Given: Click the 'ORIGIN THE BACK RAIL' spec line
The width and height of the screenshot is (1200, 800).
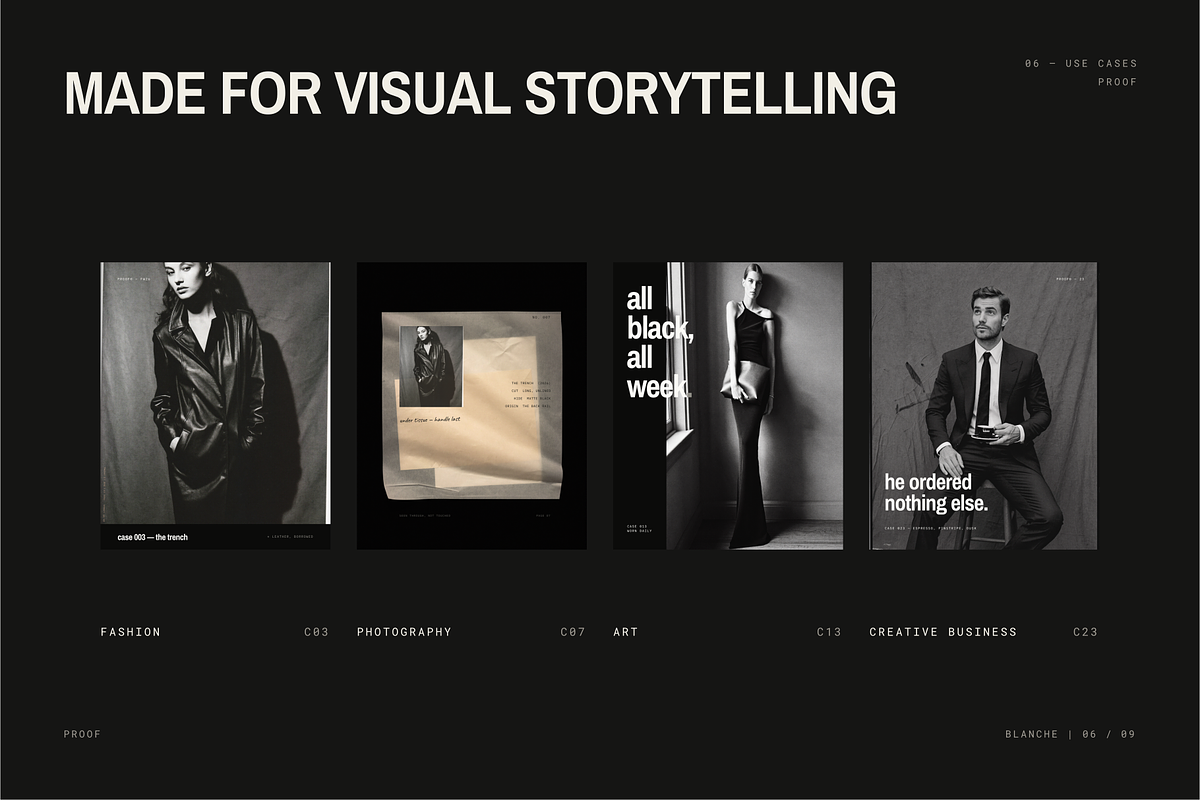Looking at the screenshot, I should pos(528,407).
